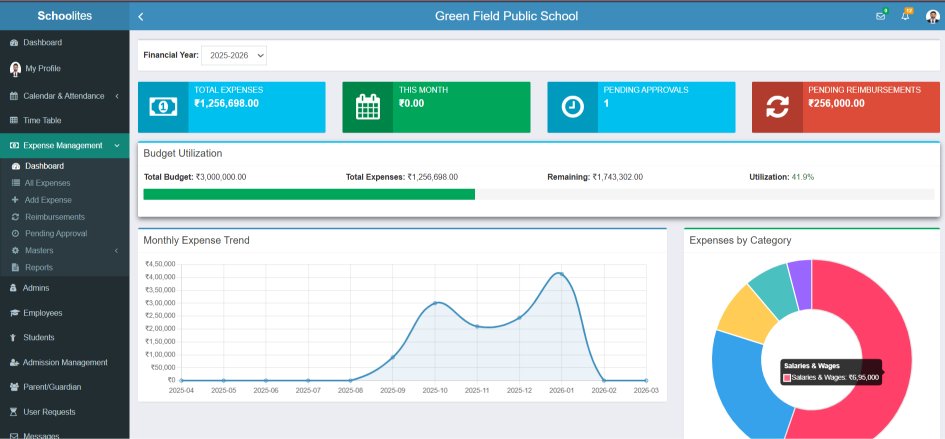Click the calendar icon on This Month card

click(368, 107)
